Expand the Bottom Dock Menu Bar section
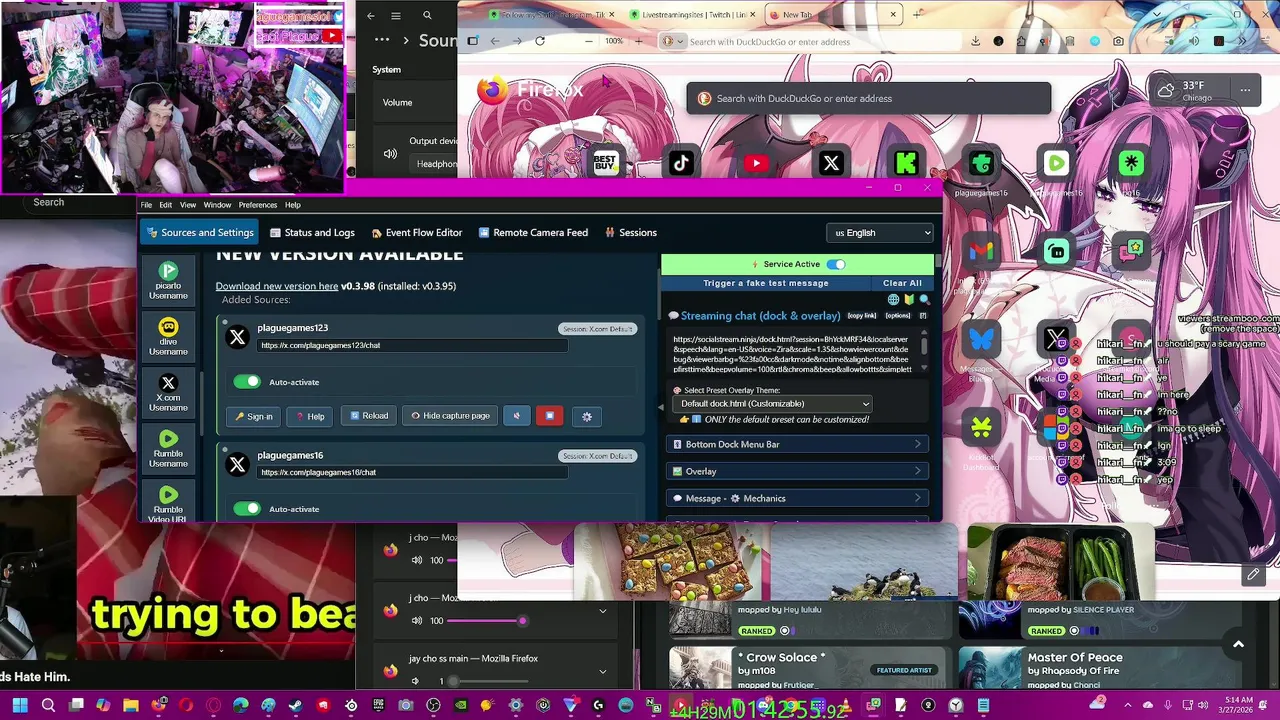1280x720 pixels. click(x=798, y=444)
